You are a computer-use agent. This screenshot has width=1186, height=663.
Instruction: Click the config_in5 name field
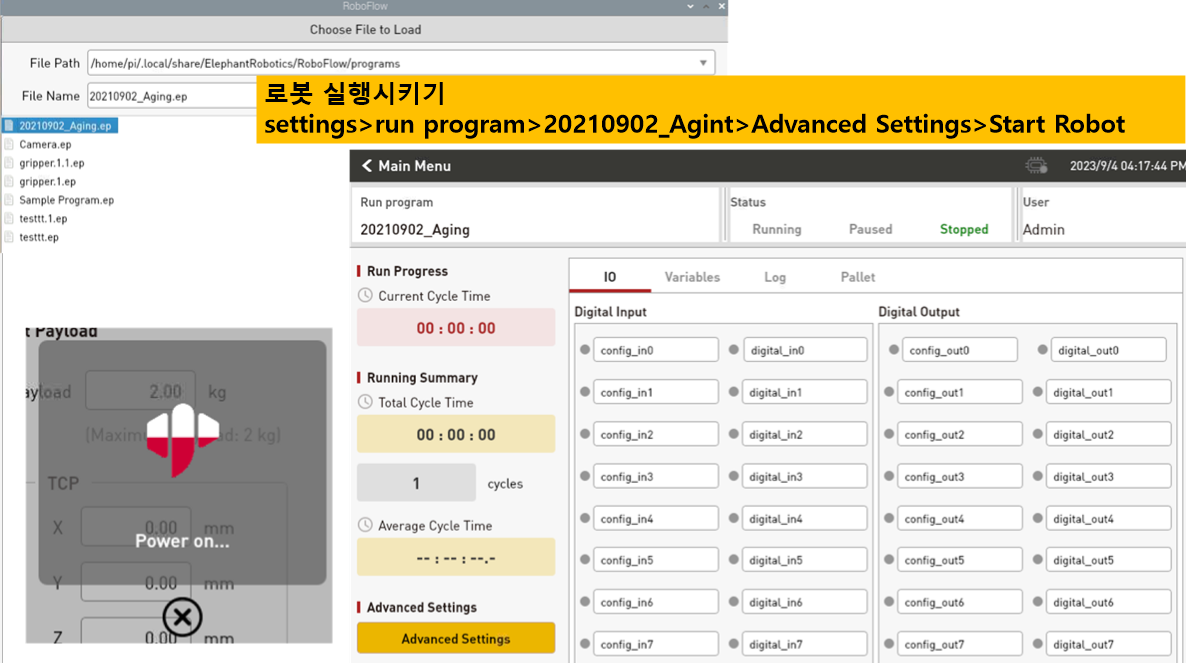(x=656, y=560)
